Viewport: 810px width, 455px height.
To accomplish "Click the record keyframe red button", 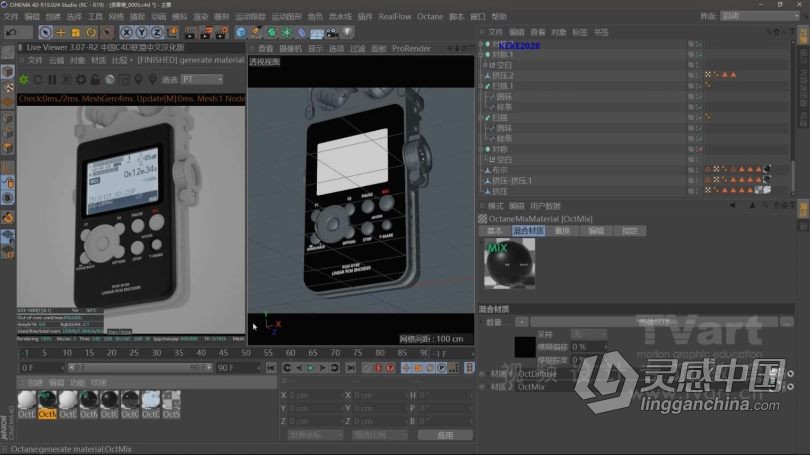I will pos(378,368).
